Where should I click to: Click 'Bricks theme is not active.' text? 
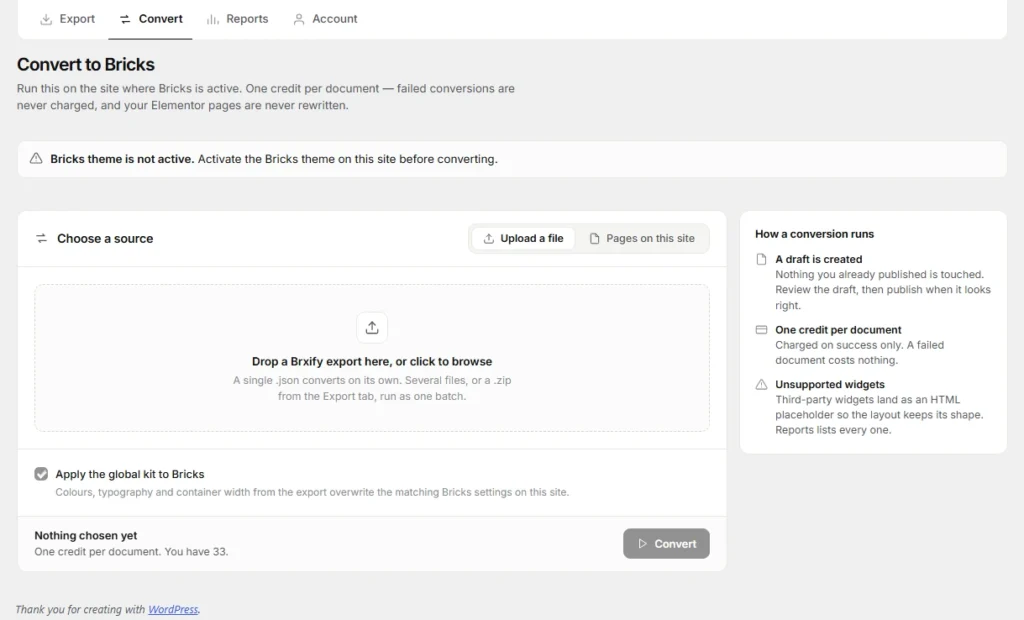[122, 159]
